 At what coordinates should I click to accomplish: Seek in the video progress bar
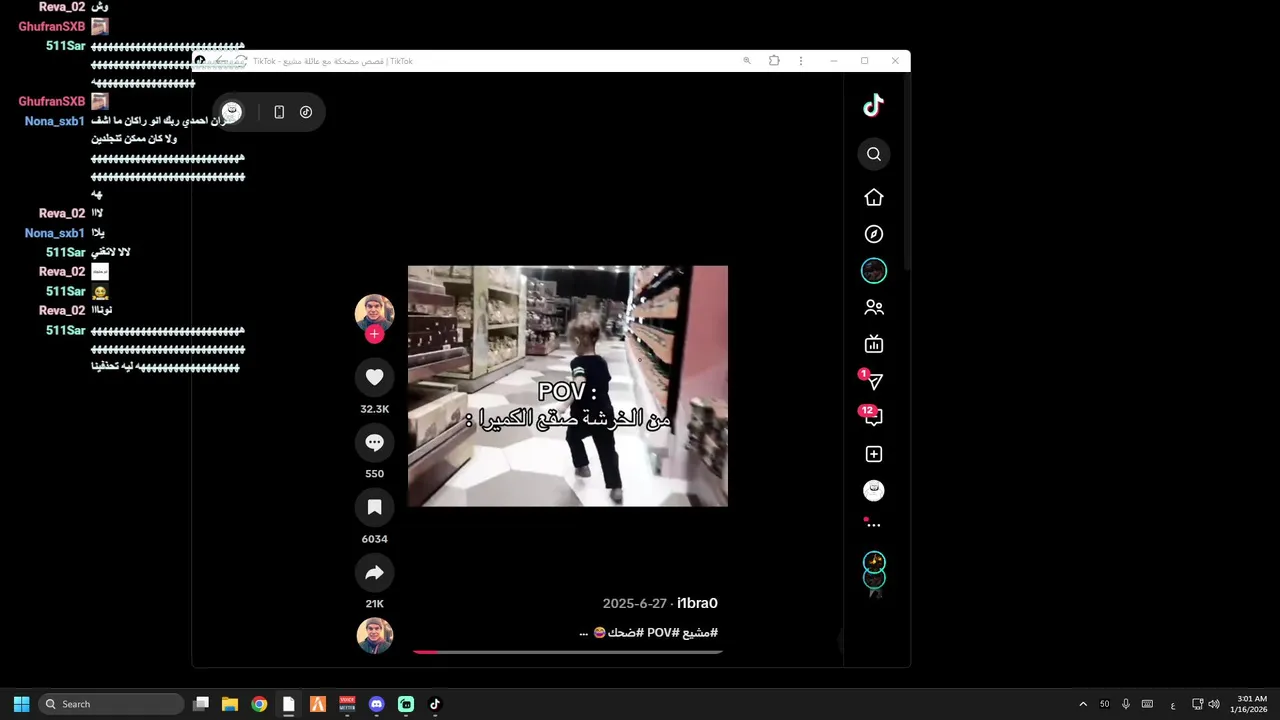pyautogui.click(x=568, y=651)
